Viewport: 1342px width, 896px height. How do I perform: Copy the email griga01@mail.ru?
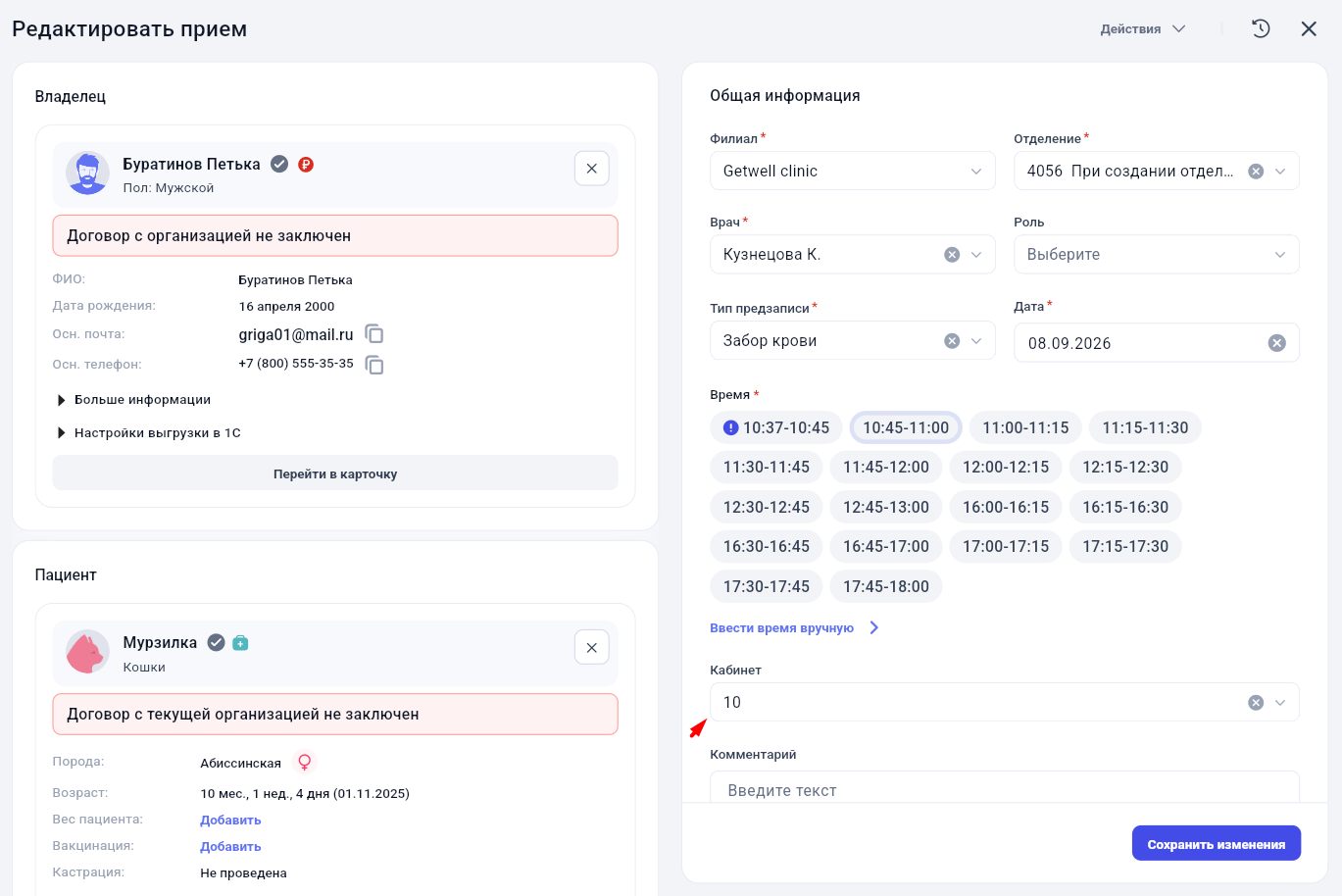click(x=374, y=334)
